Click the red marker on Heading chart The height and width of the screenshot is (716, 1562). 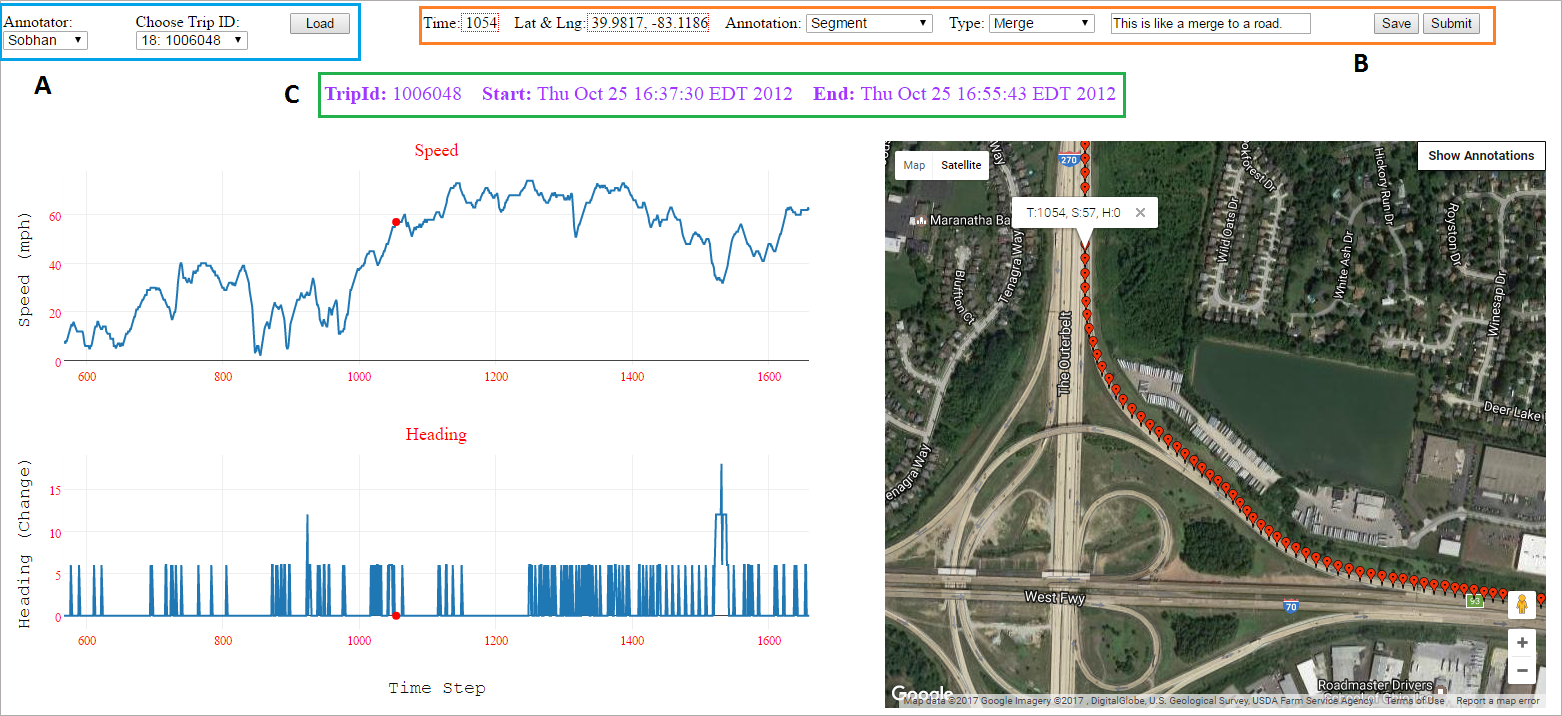tap(396, 616)
